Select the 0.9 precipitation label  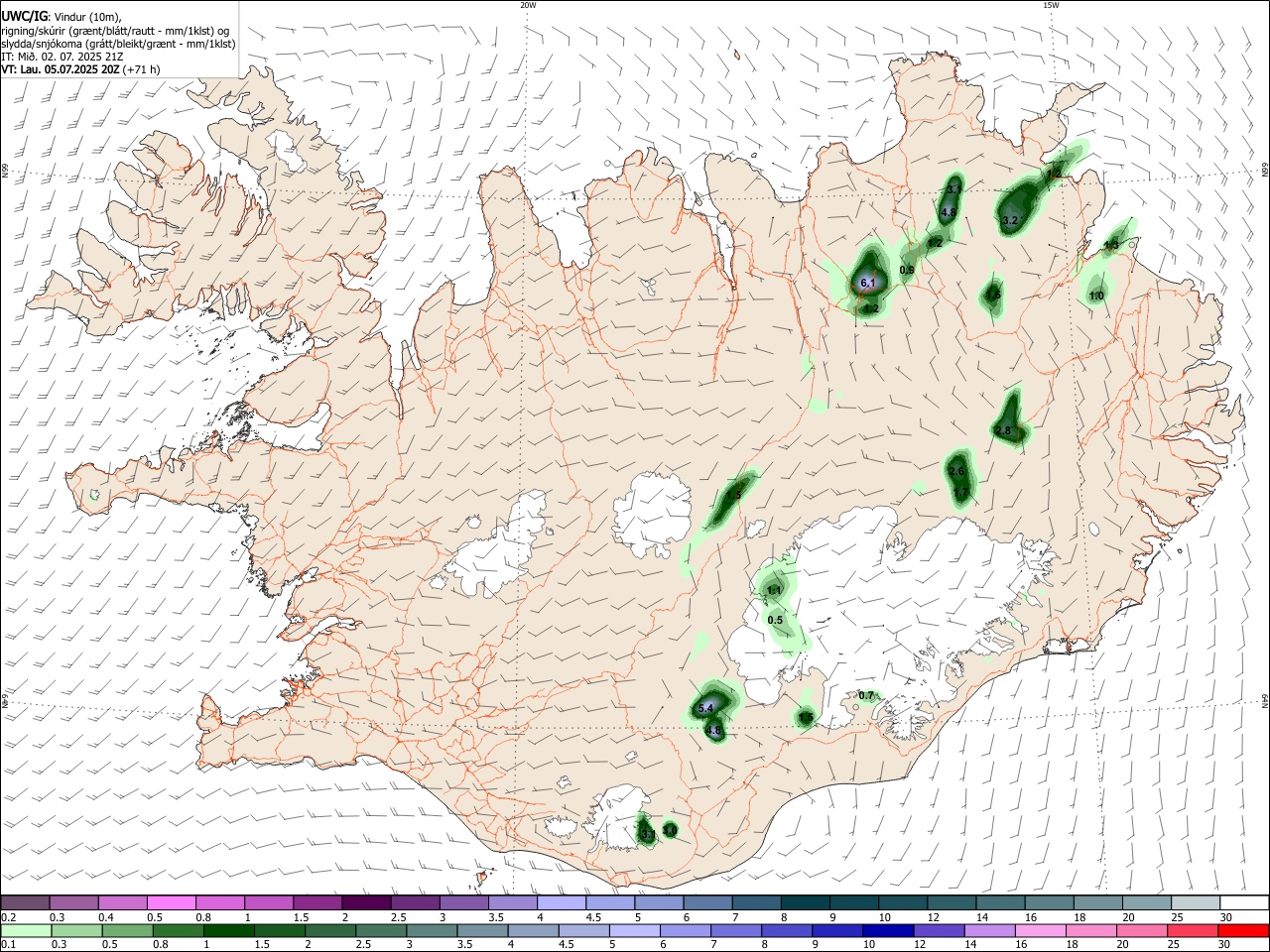tap(907, 270)
